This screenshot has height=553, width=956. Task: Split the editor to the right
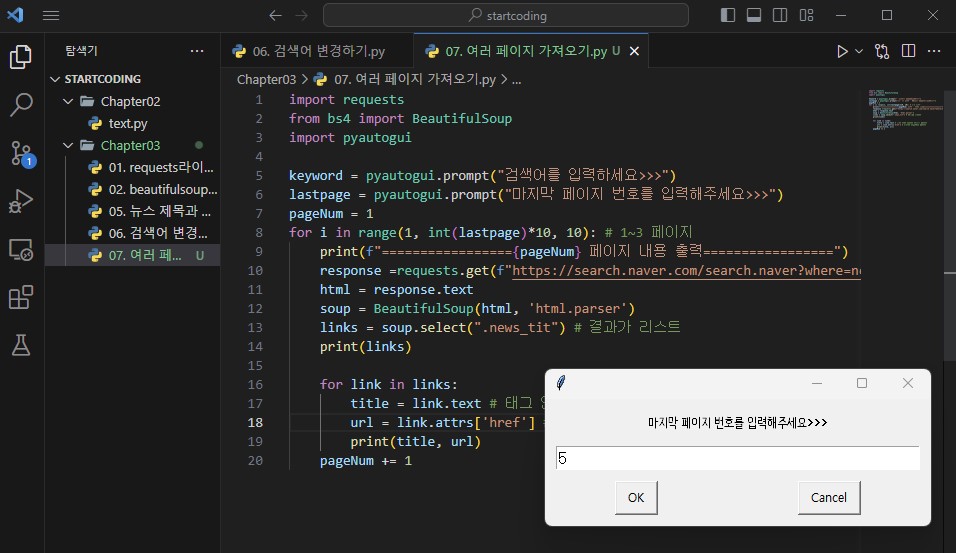point(908,51)
